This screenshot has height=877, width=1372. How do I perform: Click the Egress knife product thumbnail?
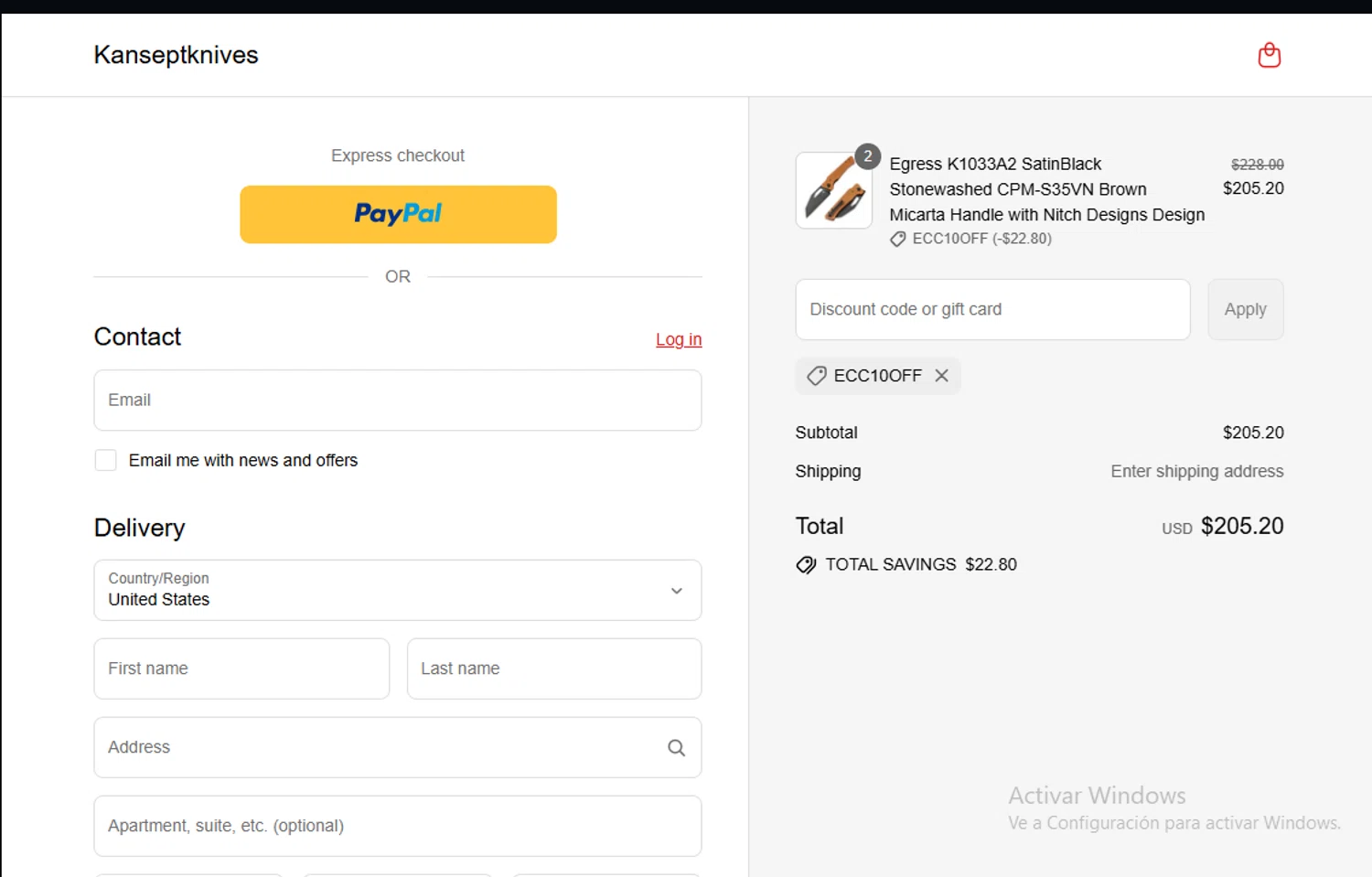point(833,190)
